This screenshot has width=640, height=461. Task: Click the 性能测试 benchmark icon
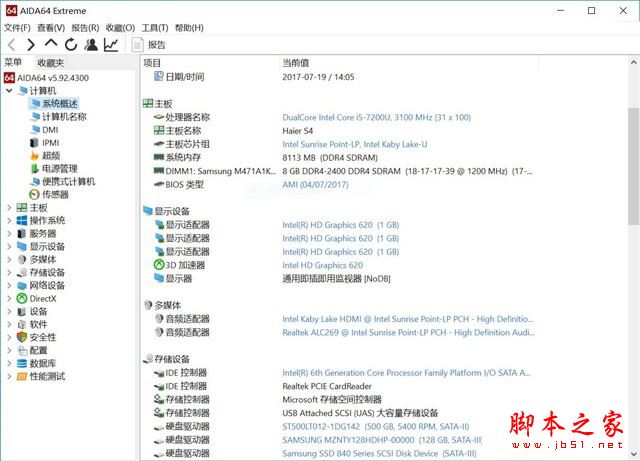(22, 376)
